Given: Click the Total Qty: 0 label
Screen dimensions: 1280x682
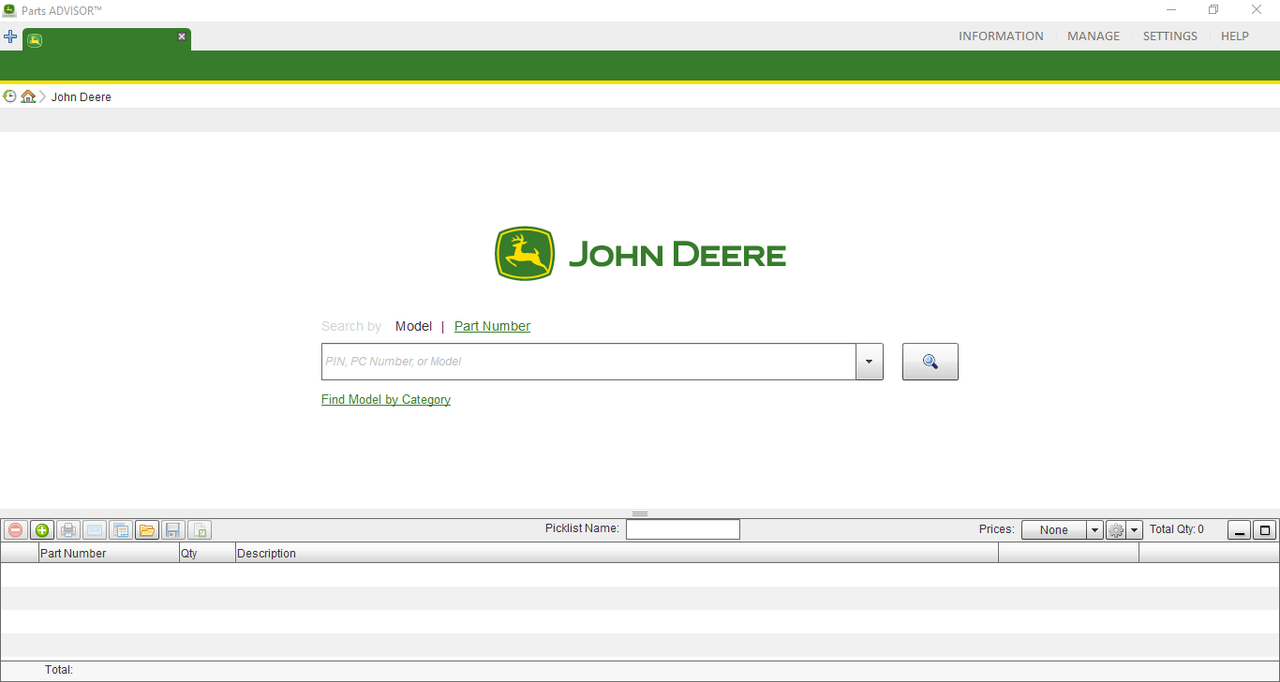Looking at the screenshot, I should [x=1177, y=529].
